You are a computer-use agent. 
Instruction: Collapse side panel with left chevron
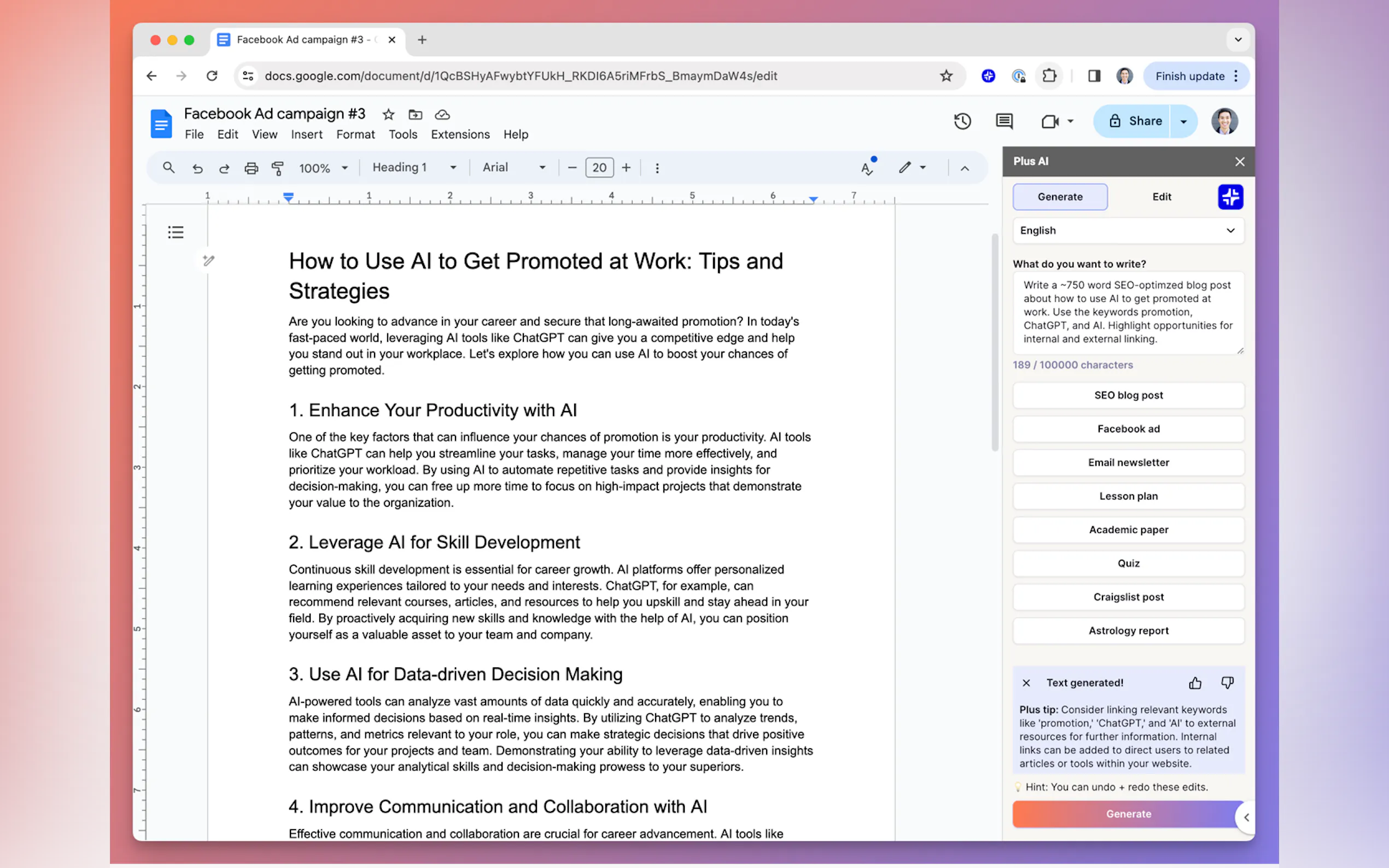point(1246,818)
